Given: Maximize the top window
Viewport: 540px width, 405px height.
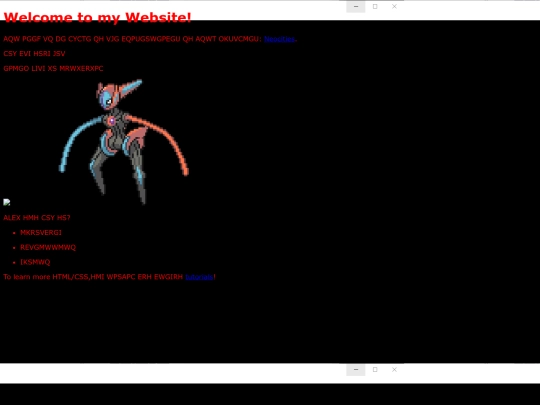Looking at the screenshot, I should (375, 7).
